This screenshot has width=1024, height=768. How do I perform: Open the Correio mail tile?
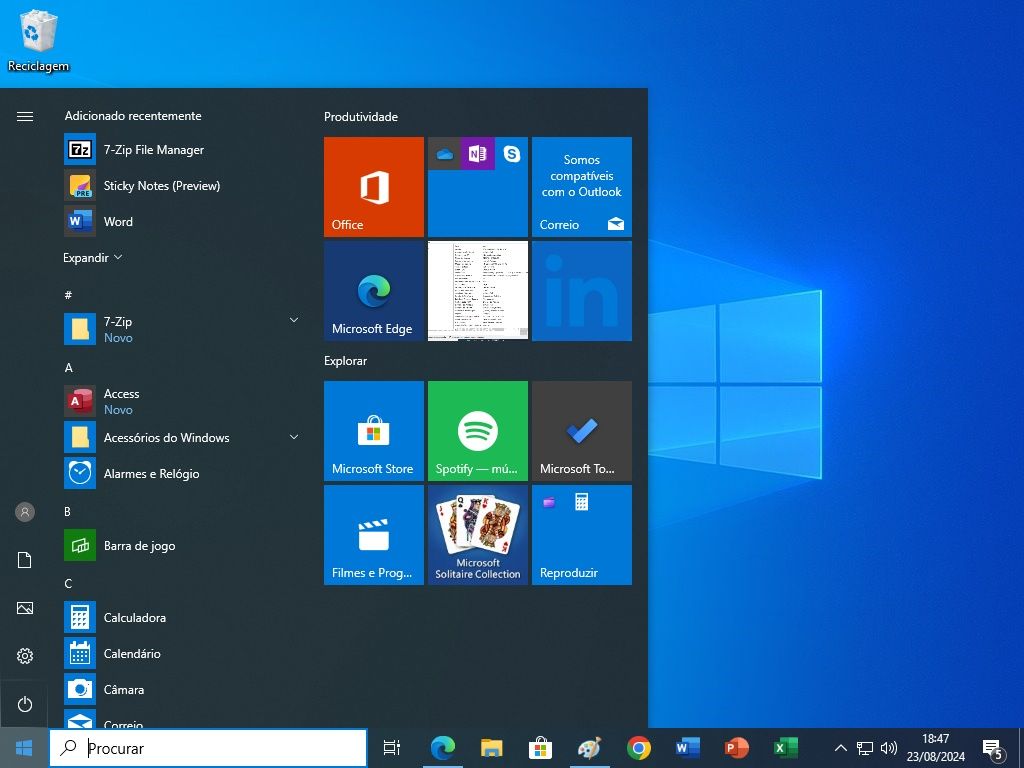coord(582,187)
